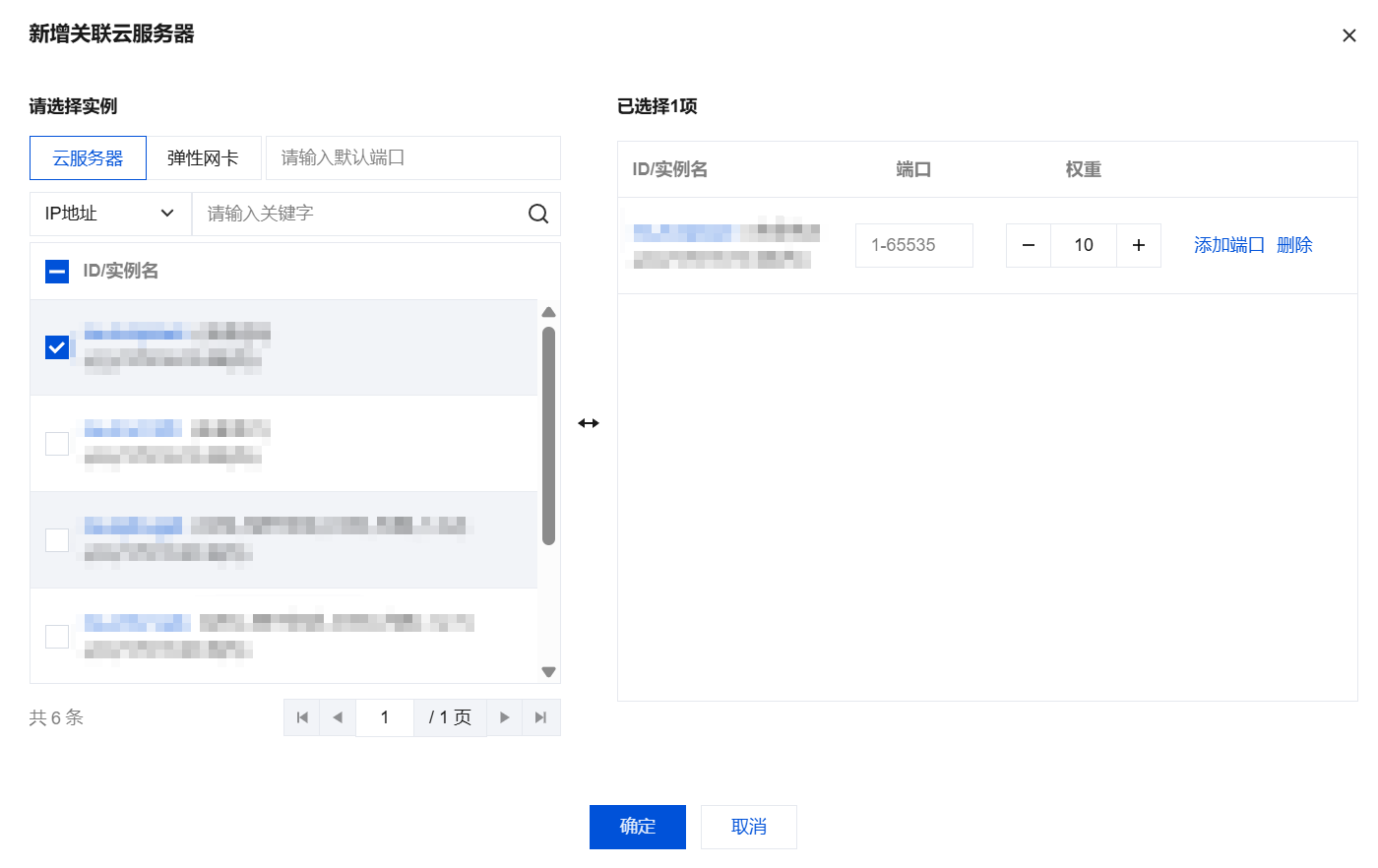The height and width of the screenshot is (868, 1378).
Task: Increase weight with the plus button
Action: [1139, 245]
